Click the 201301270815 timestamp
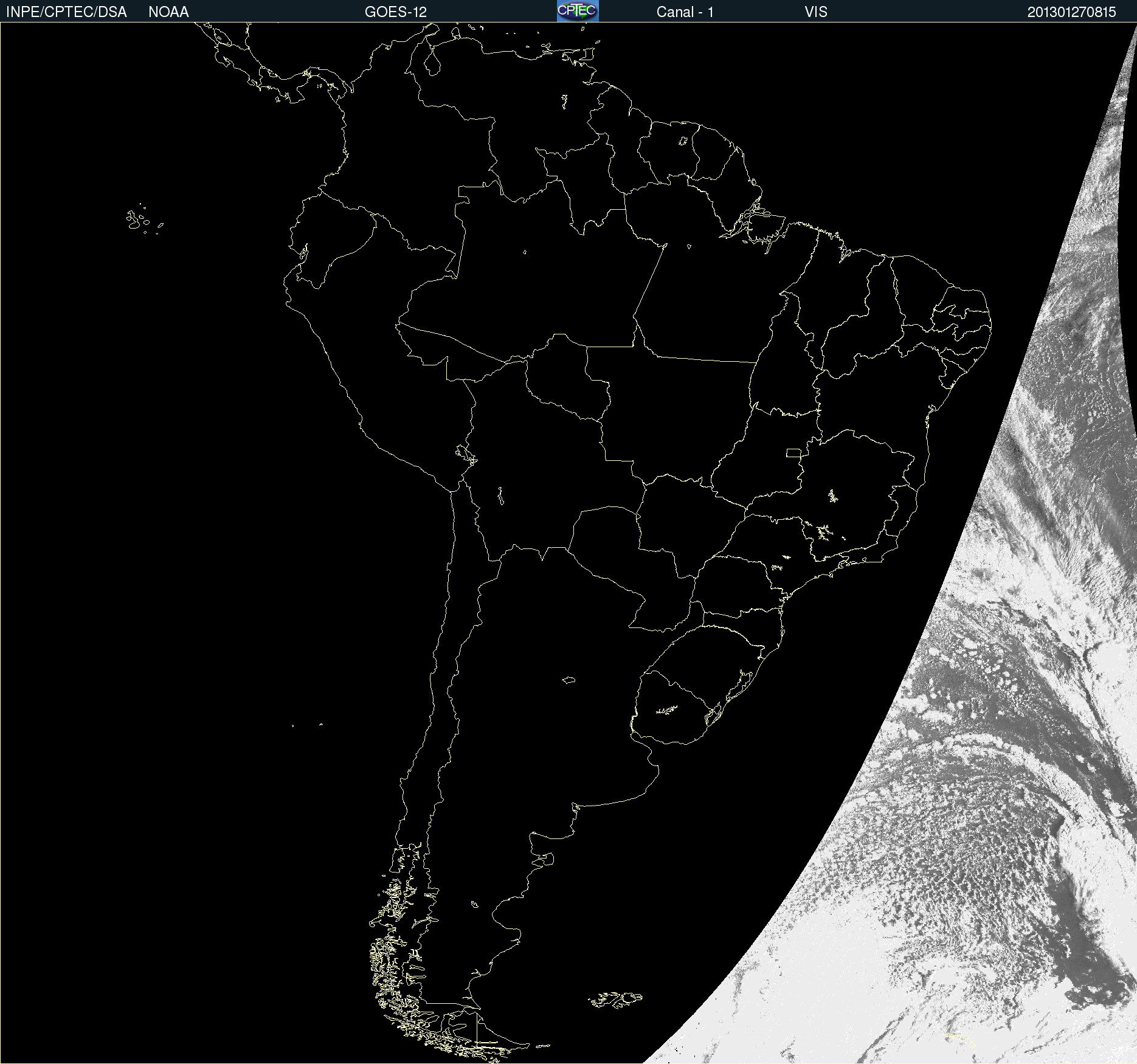The height and width of the screenshot is (1064, 1137). [1071, 12]
